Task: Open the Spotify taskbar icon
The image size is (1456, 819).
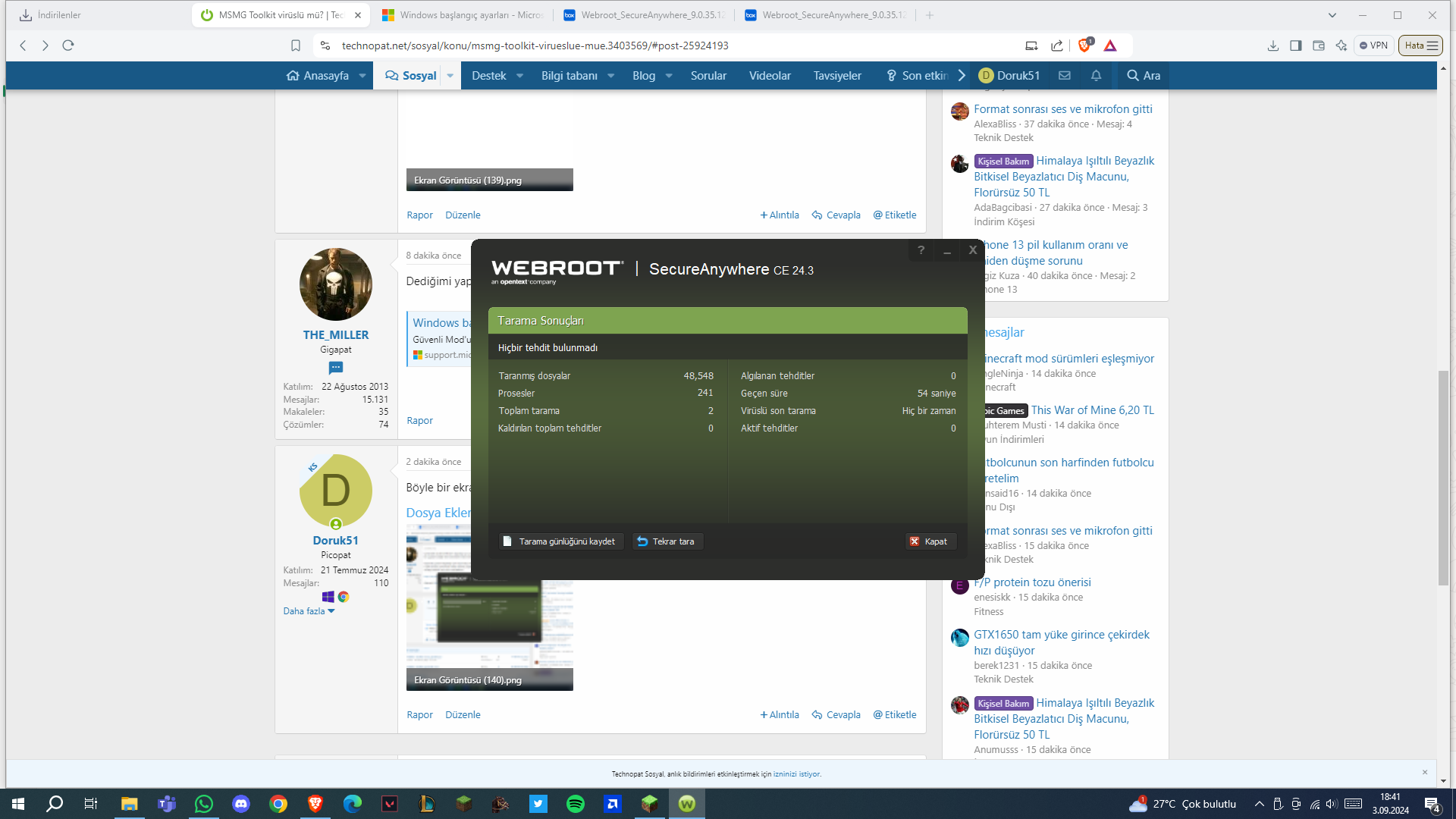Action: tap(576, 804)
